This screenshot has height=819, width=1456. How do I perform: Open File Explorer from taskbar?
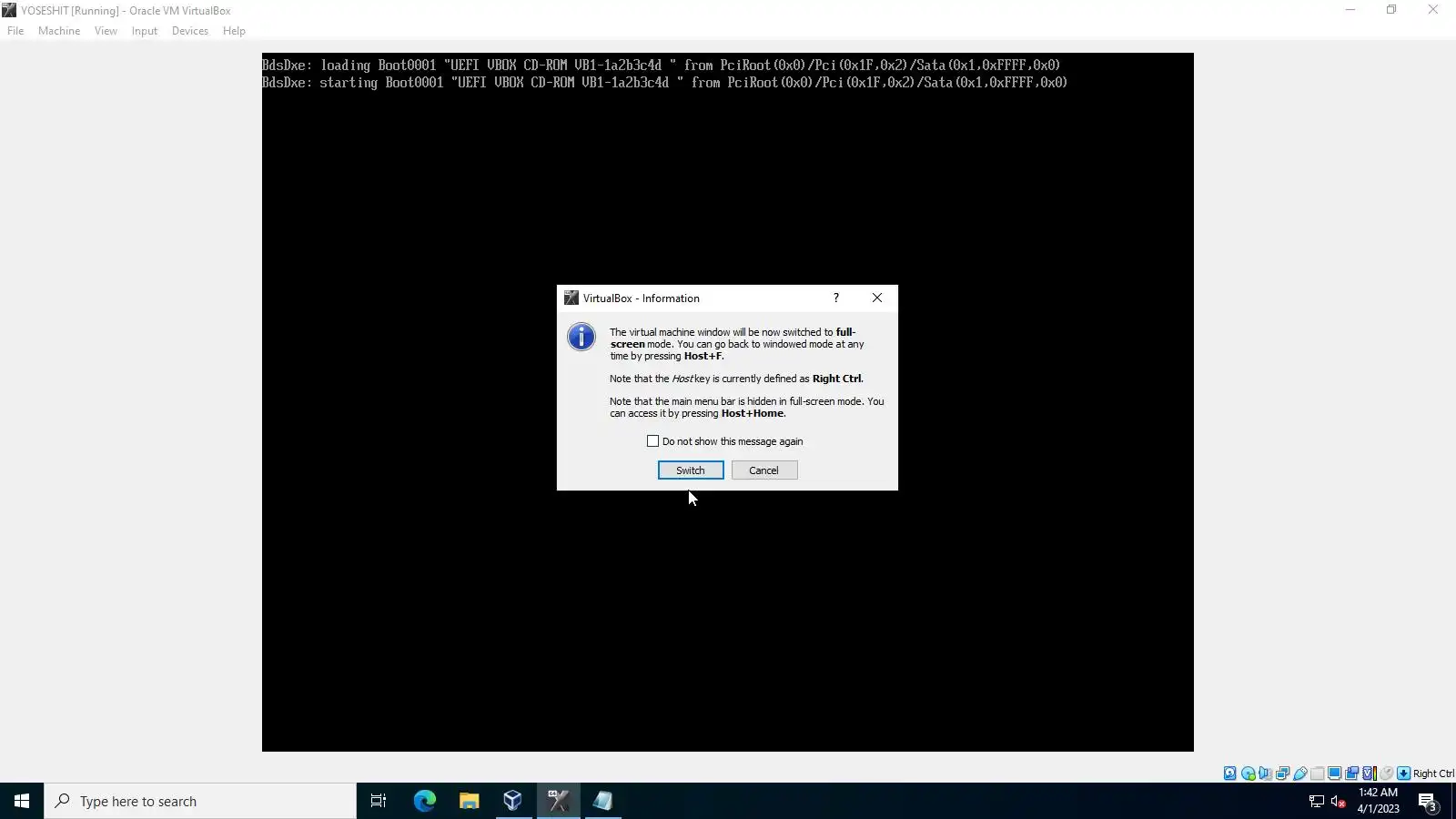[x=469, y=801]
